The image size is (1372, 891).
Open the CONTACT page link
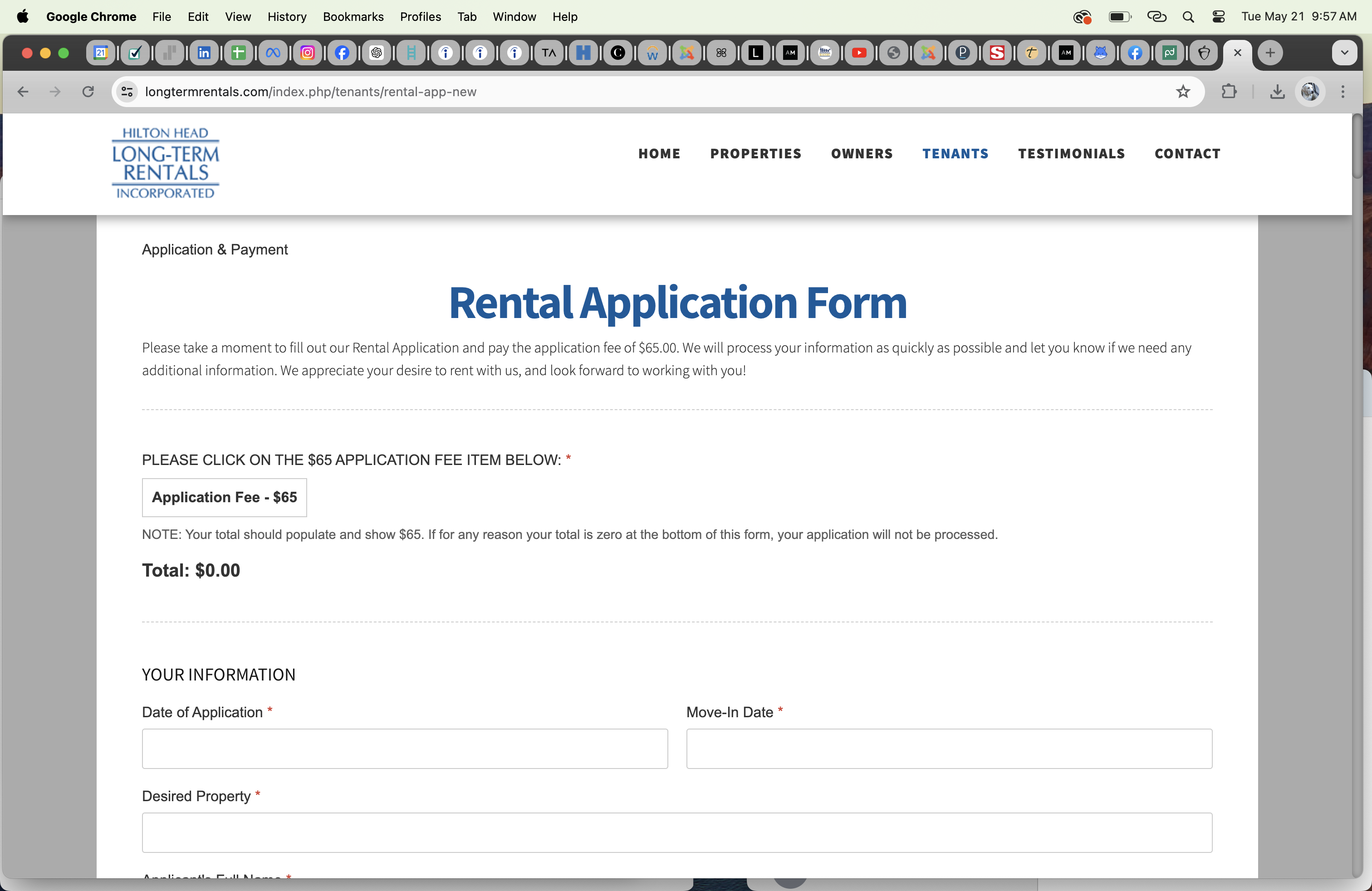[1187, 154]
